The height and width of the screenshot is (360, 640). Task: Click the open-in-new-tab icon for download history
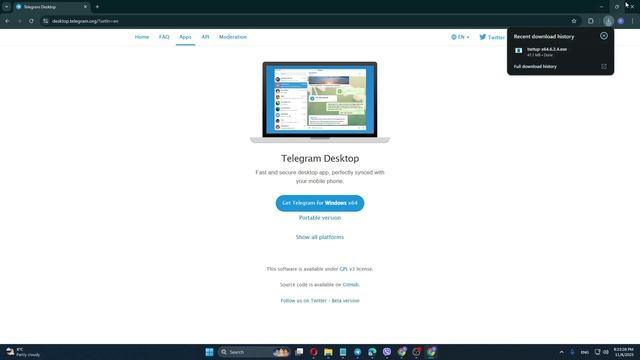point(604,67)
